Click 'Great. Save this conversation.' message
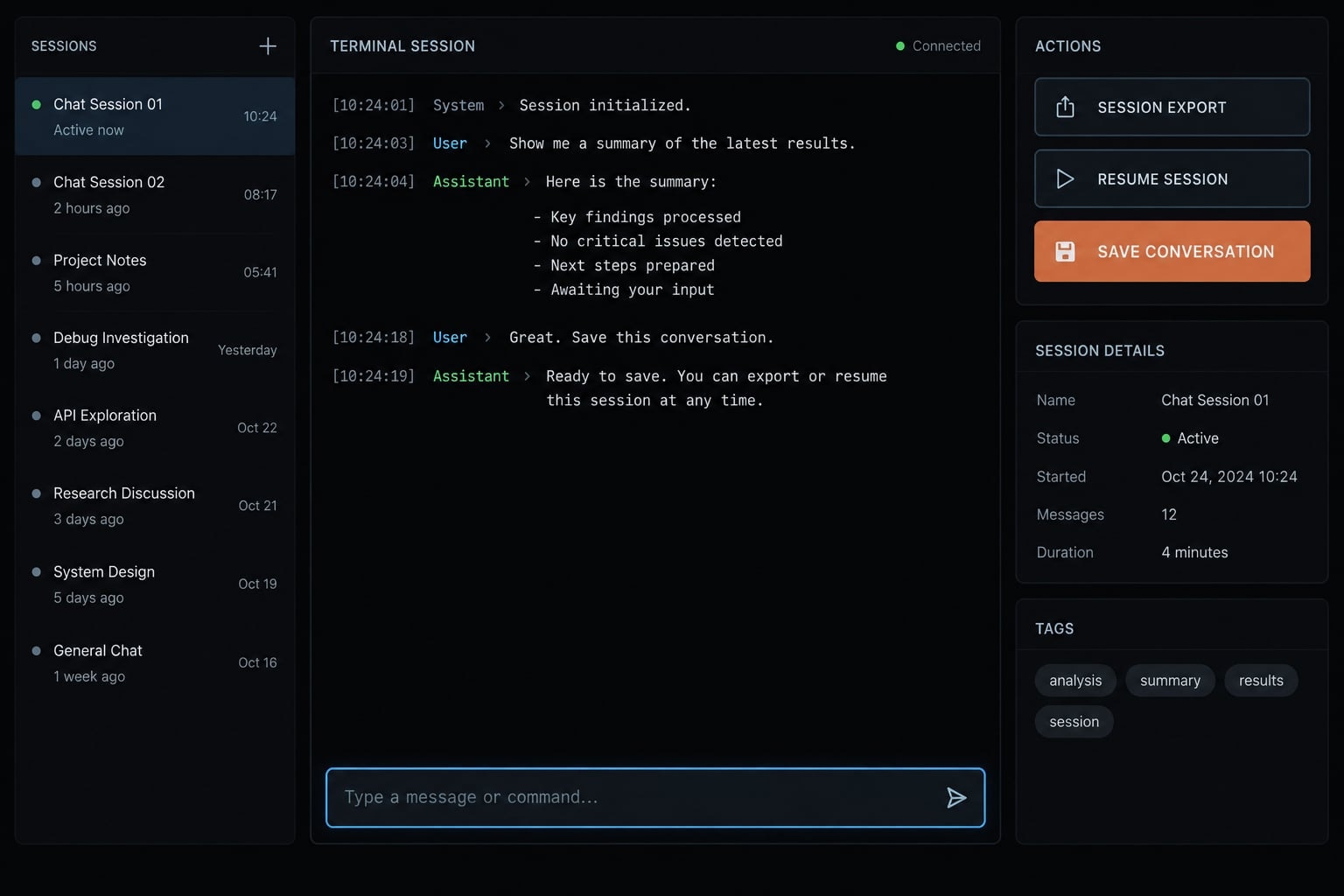The image size is (1344, 896). (x=641, y=337)
